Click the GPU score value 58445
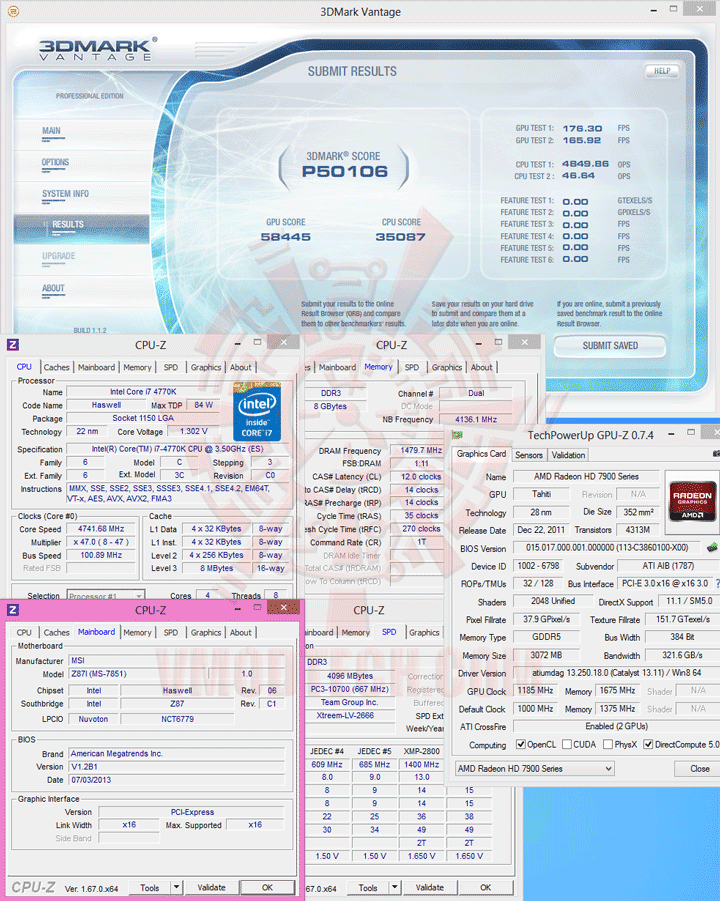 [286, 237]
